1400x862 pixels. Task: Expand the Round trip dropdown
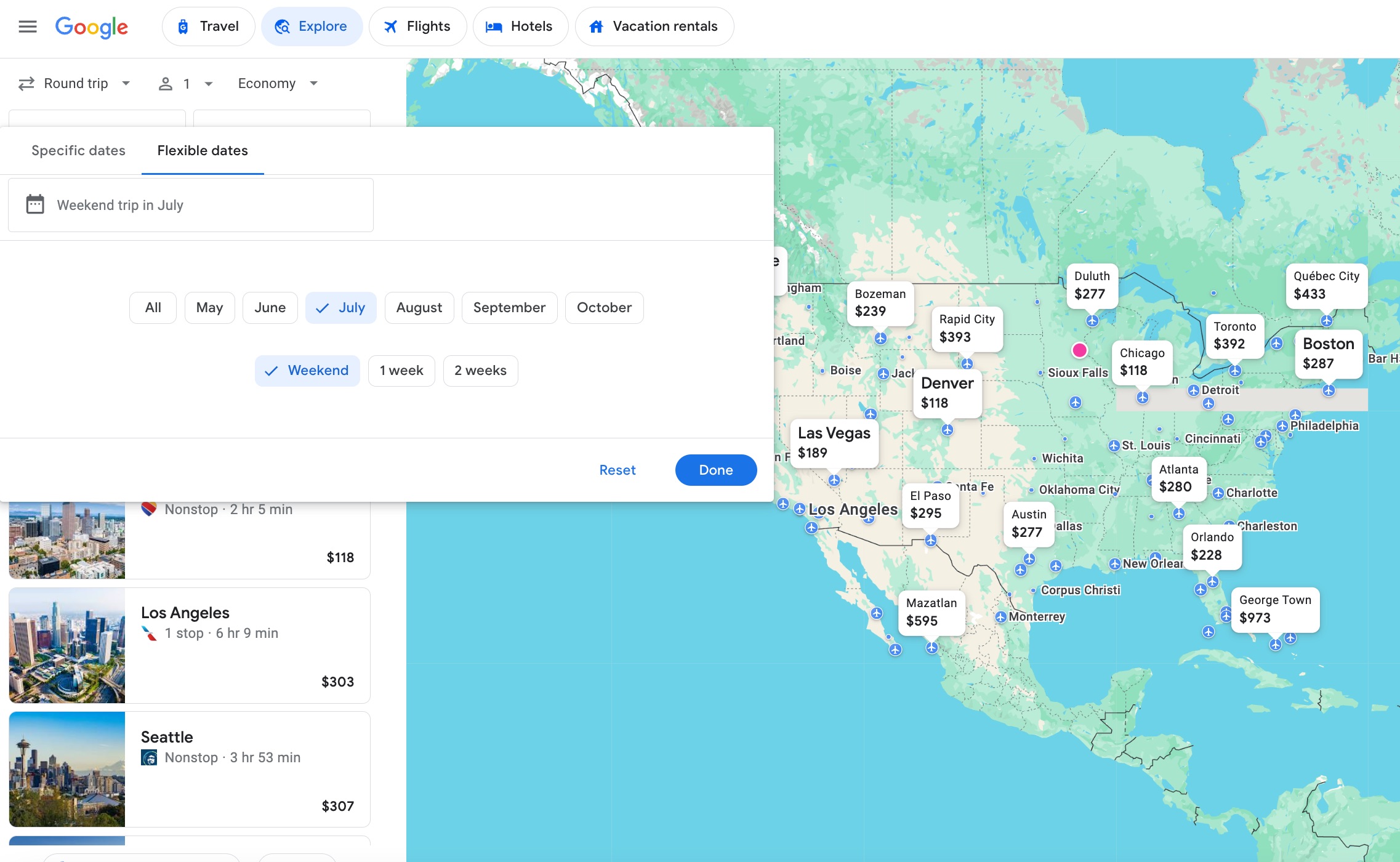(x=74, y=84)
